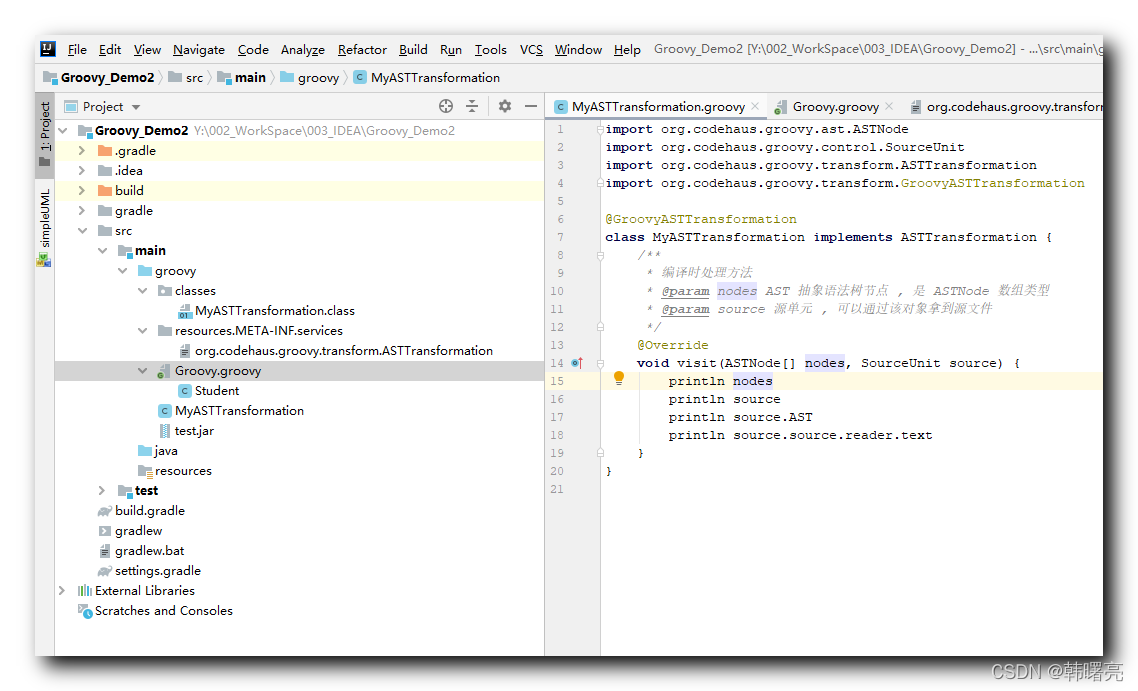
Task: Collapse the groovy source folder
Action: tap(123, 271)
